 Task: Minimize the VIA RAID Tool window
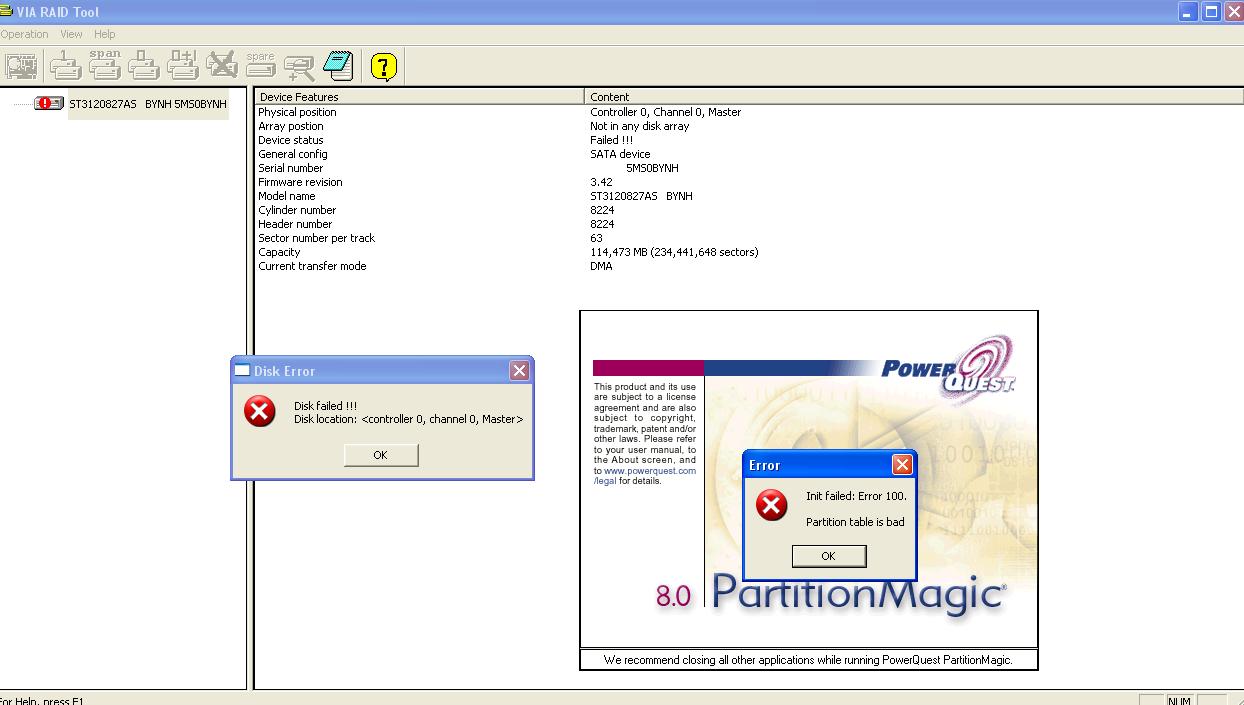1187,12
